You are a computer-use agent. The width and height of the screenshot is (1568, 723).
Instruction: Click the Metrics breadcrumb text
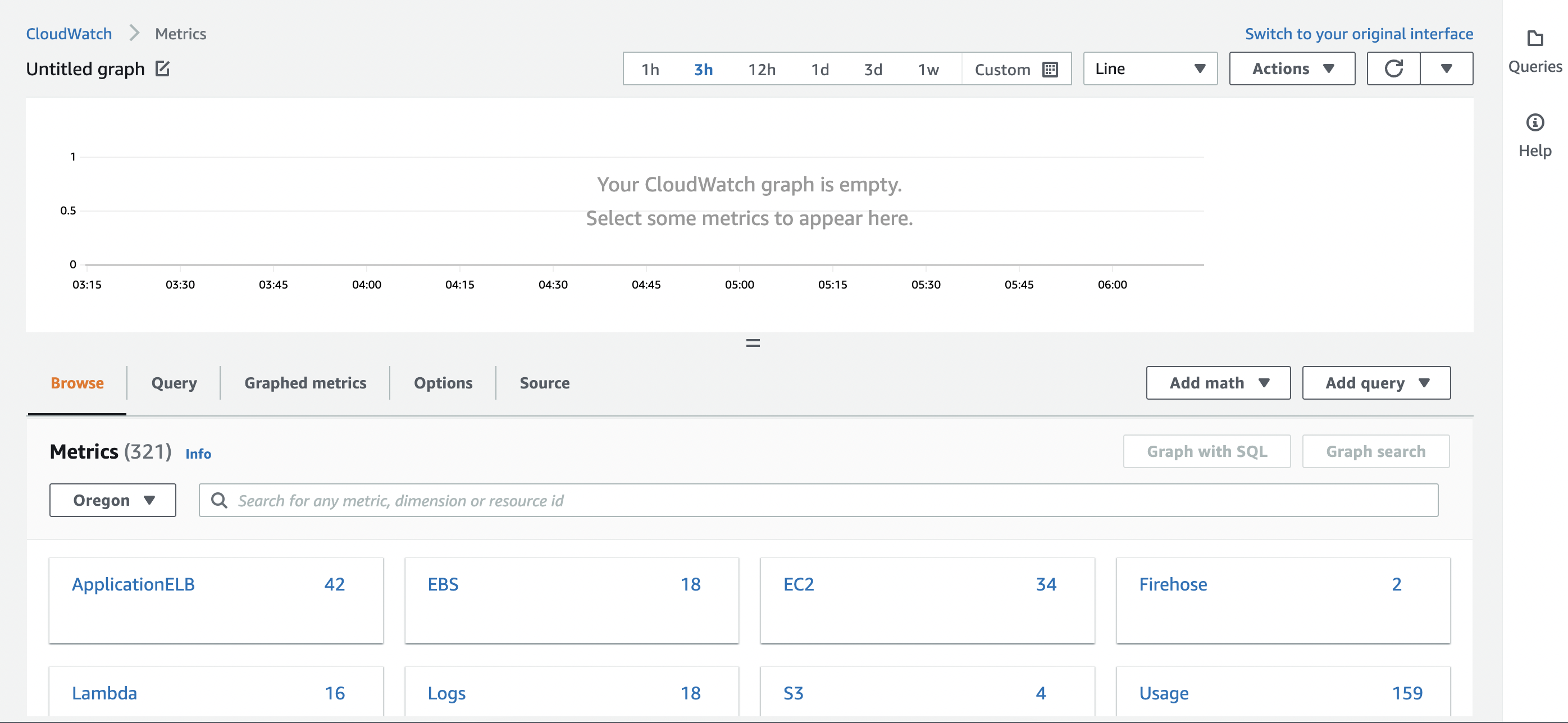coord(181,34)
